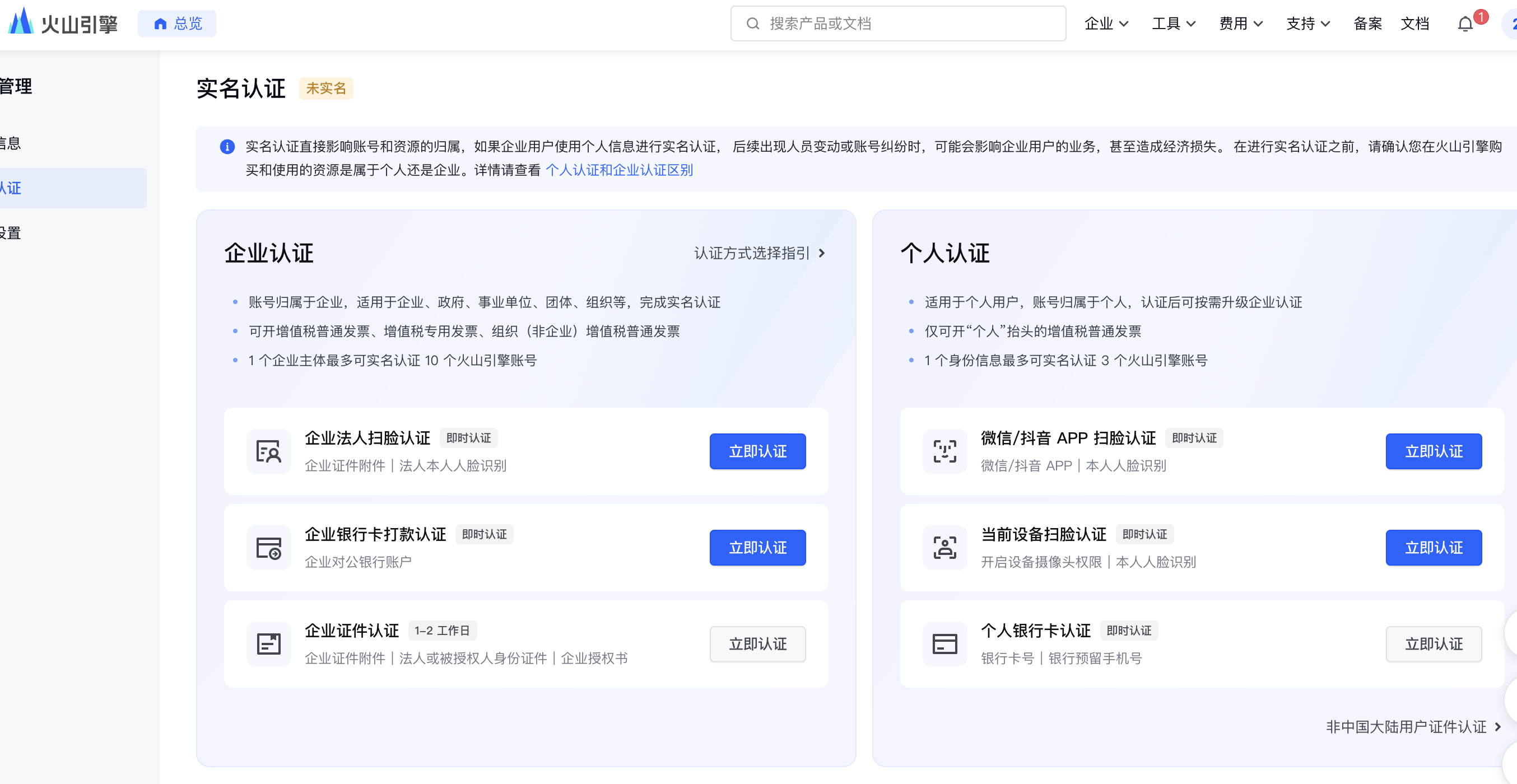Click the 企业法人扫脸认证 icon

click(268, 451)
